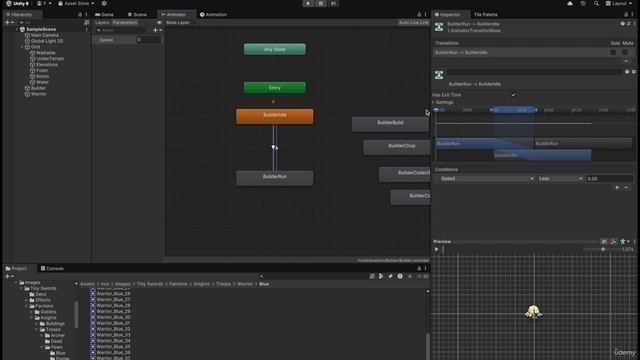
Task: Collapse the Grid object expander
Action: coord(22,47)
